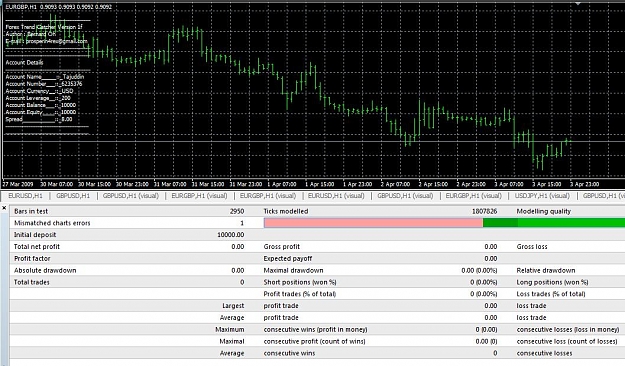Select the Mismatched charts errors row
This screenshot has width=625, height=366.
pos(128,223)
